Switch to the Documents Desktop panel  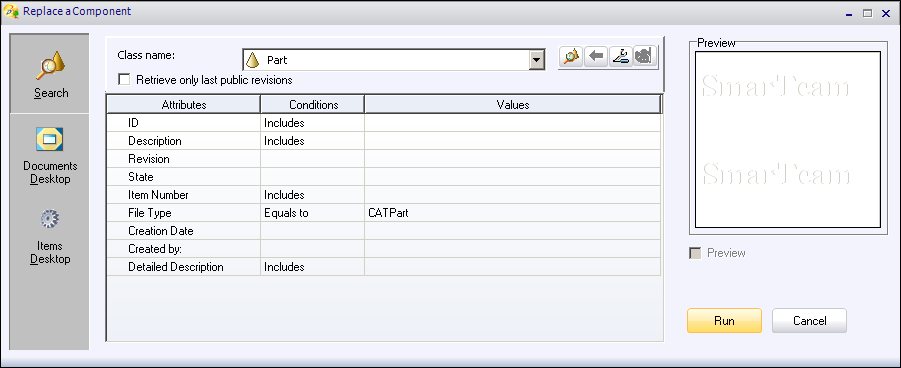pos(50,156)
